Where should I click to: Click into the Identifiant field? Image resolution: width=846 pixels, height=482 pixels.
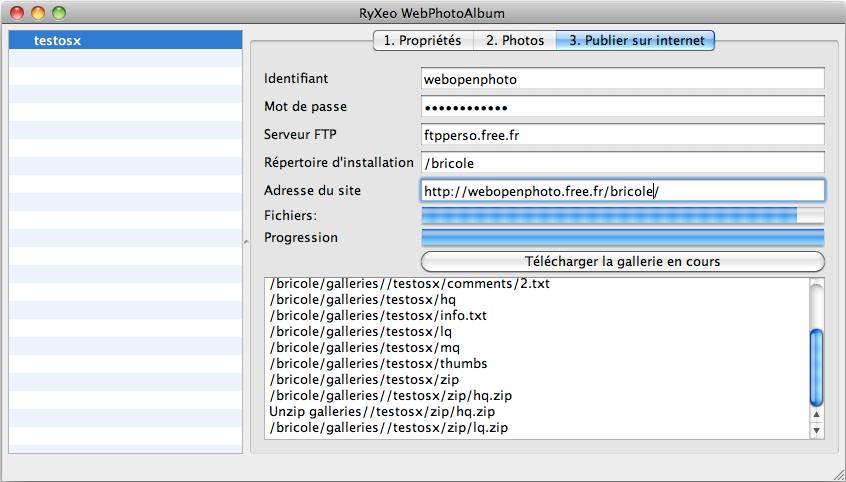point(623,79)
